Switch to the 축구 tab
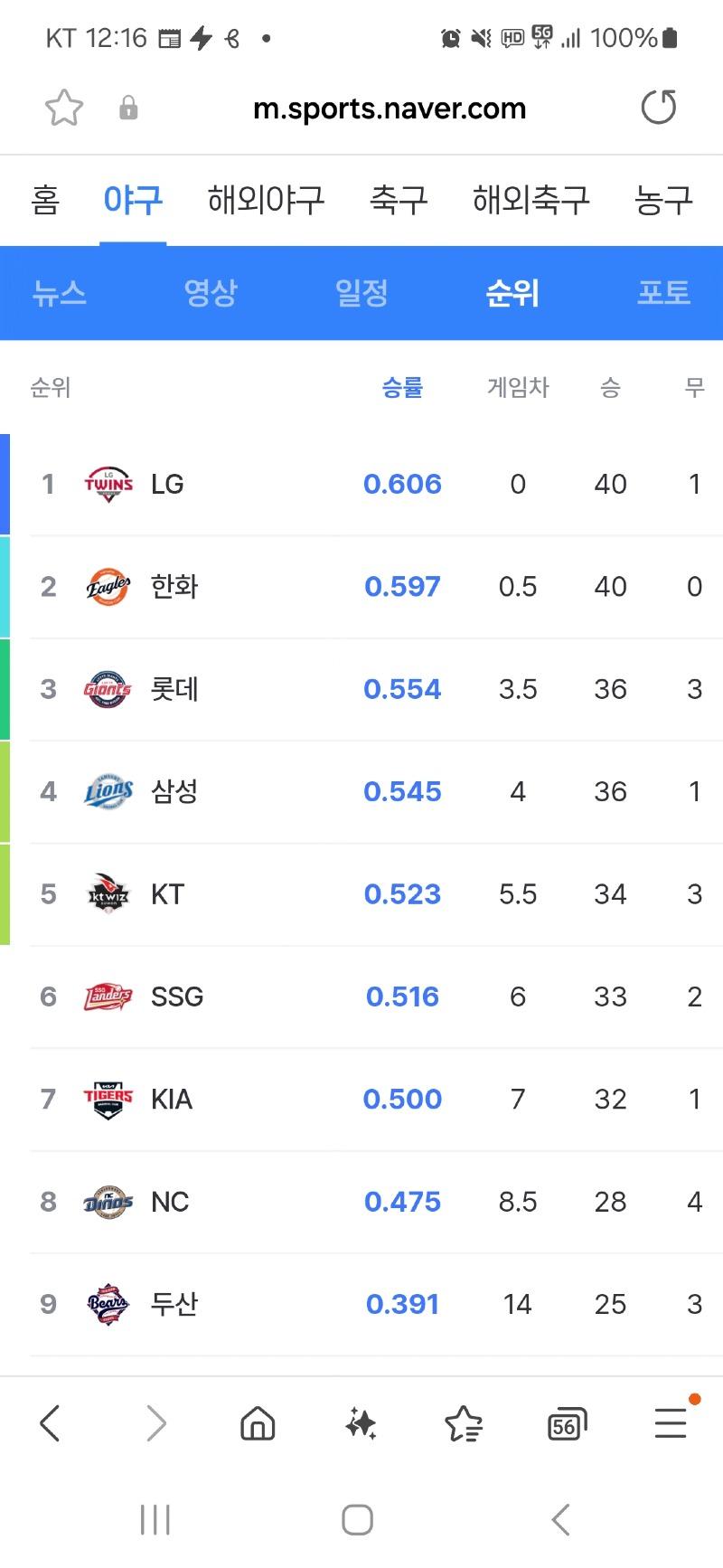The height and width of the screenshot is (1568, 723). click(x=399, y=200)
